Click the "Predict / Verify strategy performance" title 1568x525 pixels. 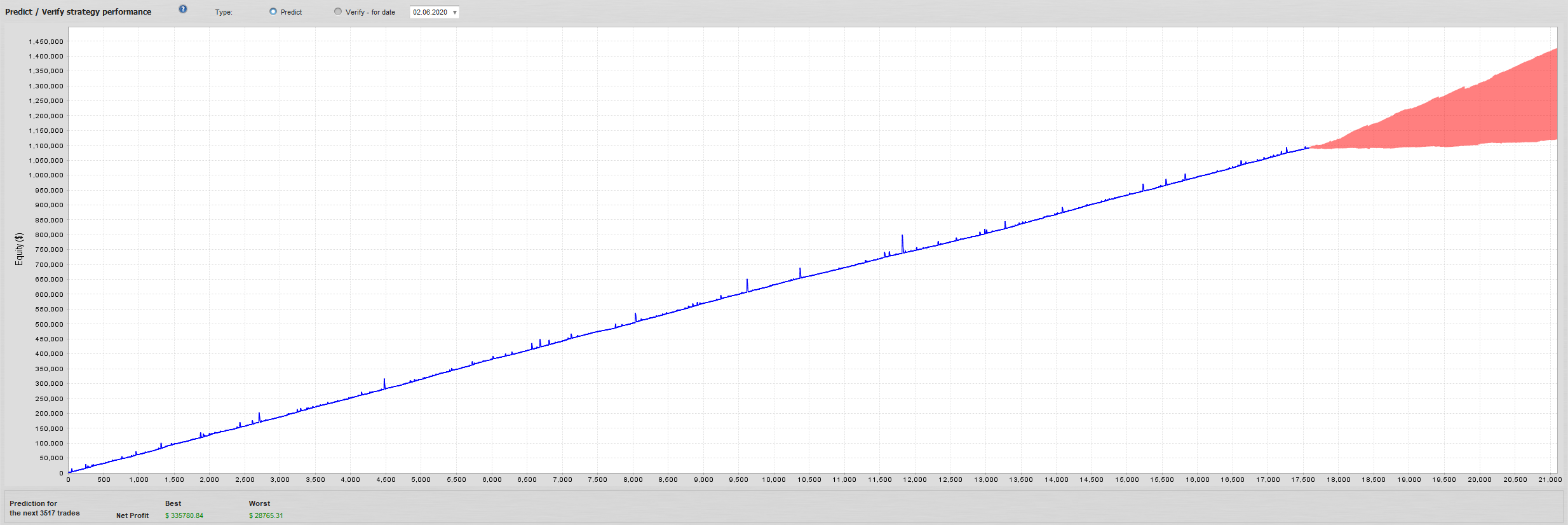78,11
